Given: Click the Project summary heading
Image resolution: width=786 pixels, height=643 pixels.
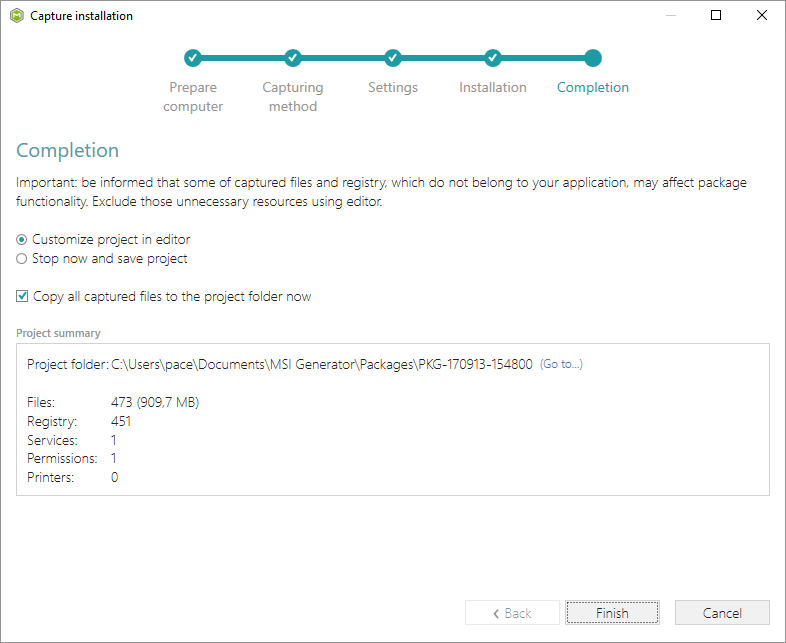Looking at the screenshot, I should point(58,333).
